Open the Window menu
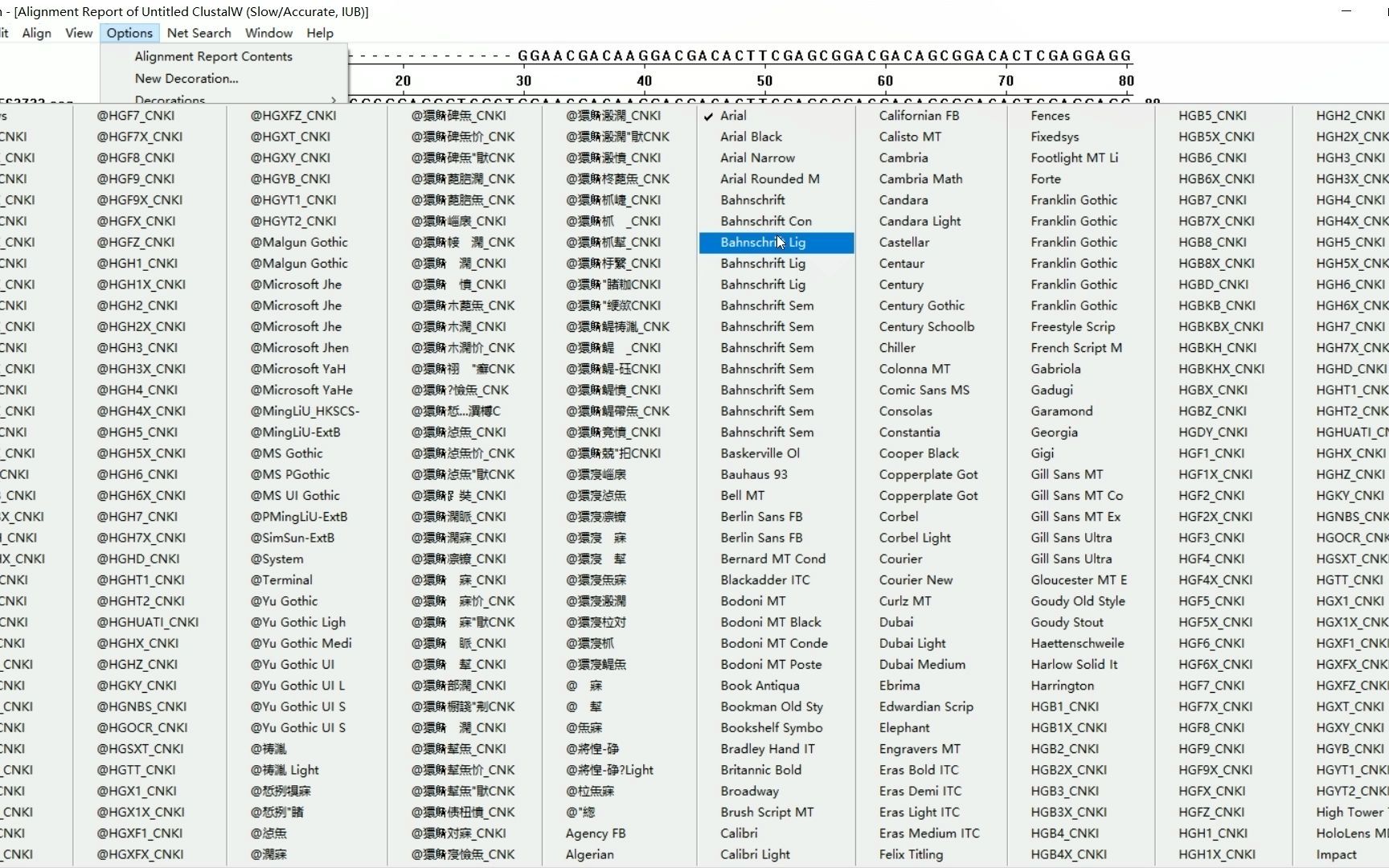 click(268, 33)
